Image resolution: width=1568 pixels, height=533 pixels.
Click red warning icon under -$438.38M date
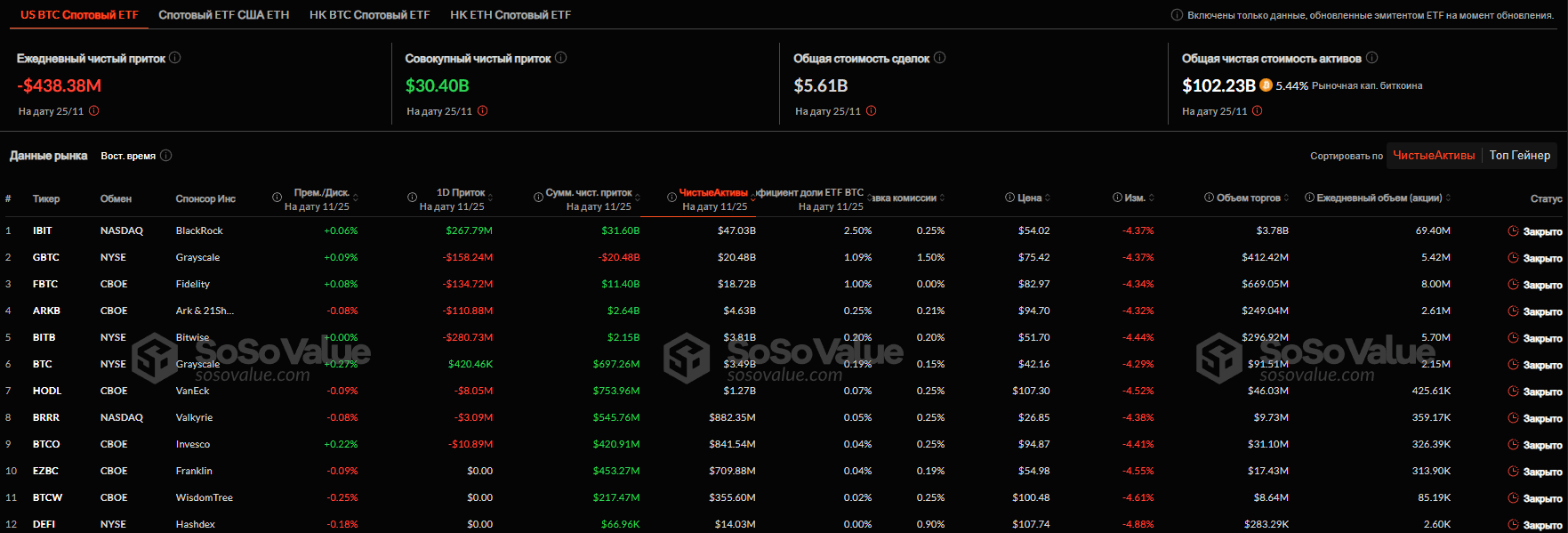point(94,111)
